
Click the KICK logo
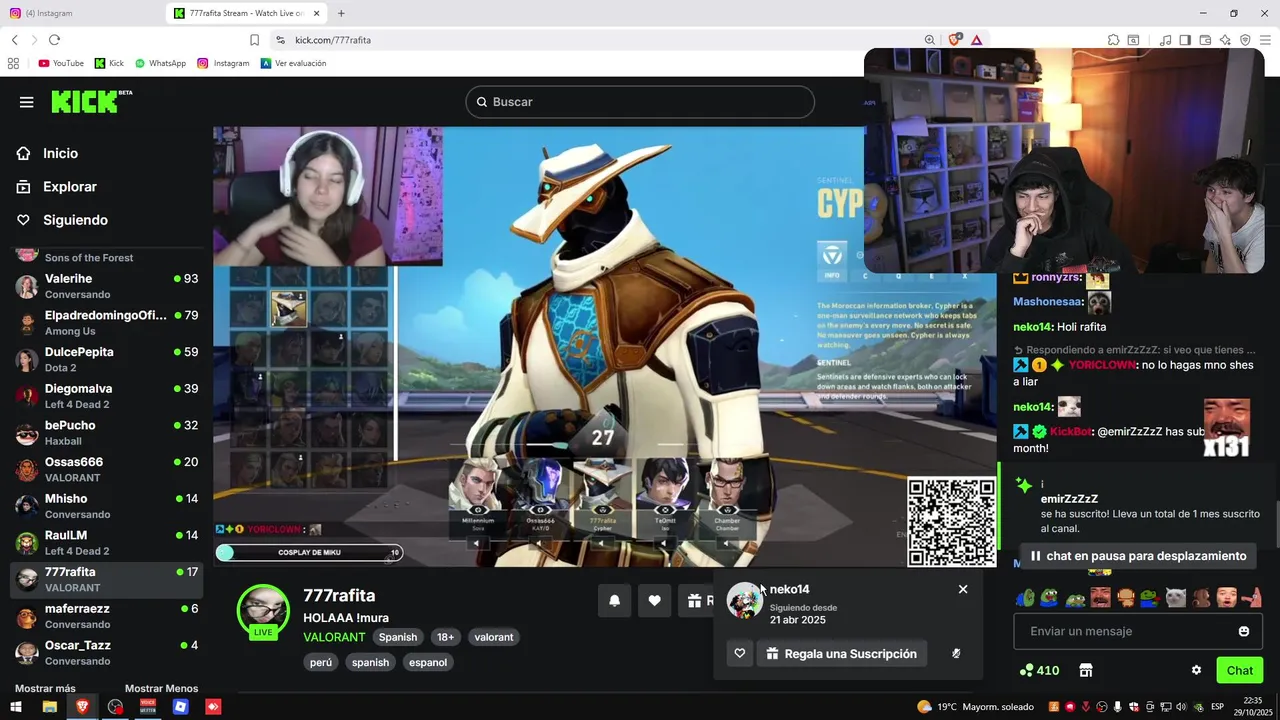pyautogui.click(x=91, y=101)
